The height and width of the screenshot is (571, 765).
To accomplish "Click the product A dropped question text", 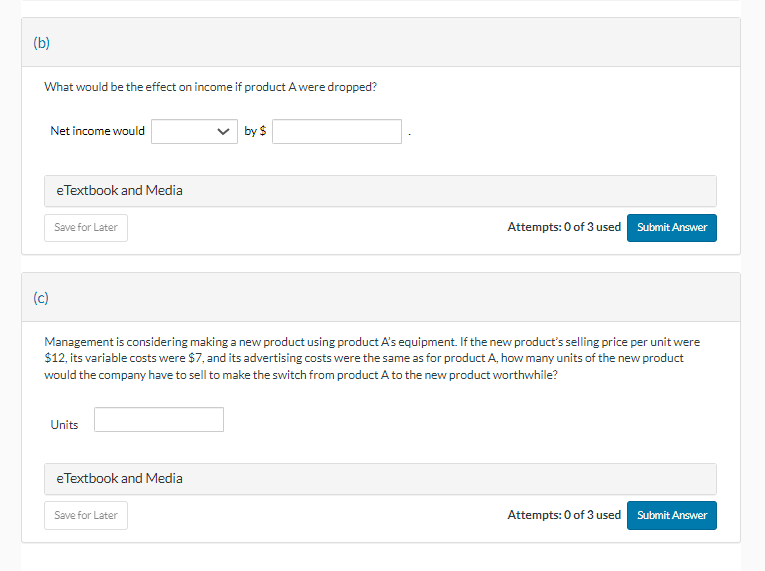I will 210,86.
